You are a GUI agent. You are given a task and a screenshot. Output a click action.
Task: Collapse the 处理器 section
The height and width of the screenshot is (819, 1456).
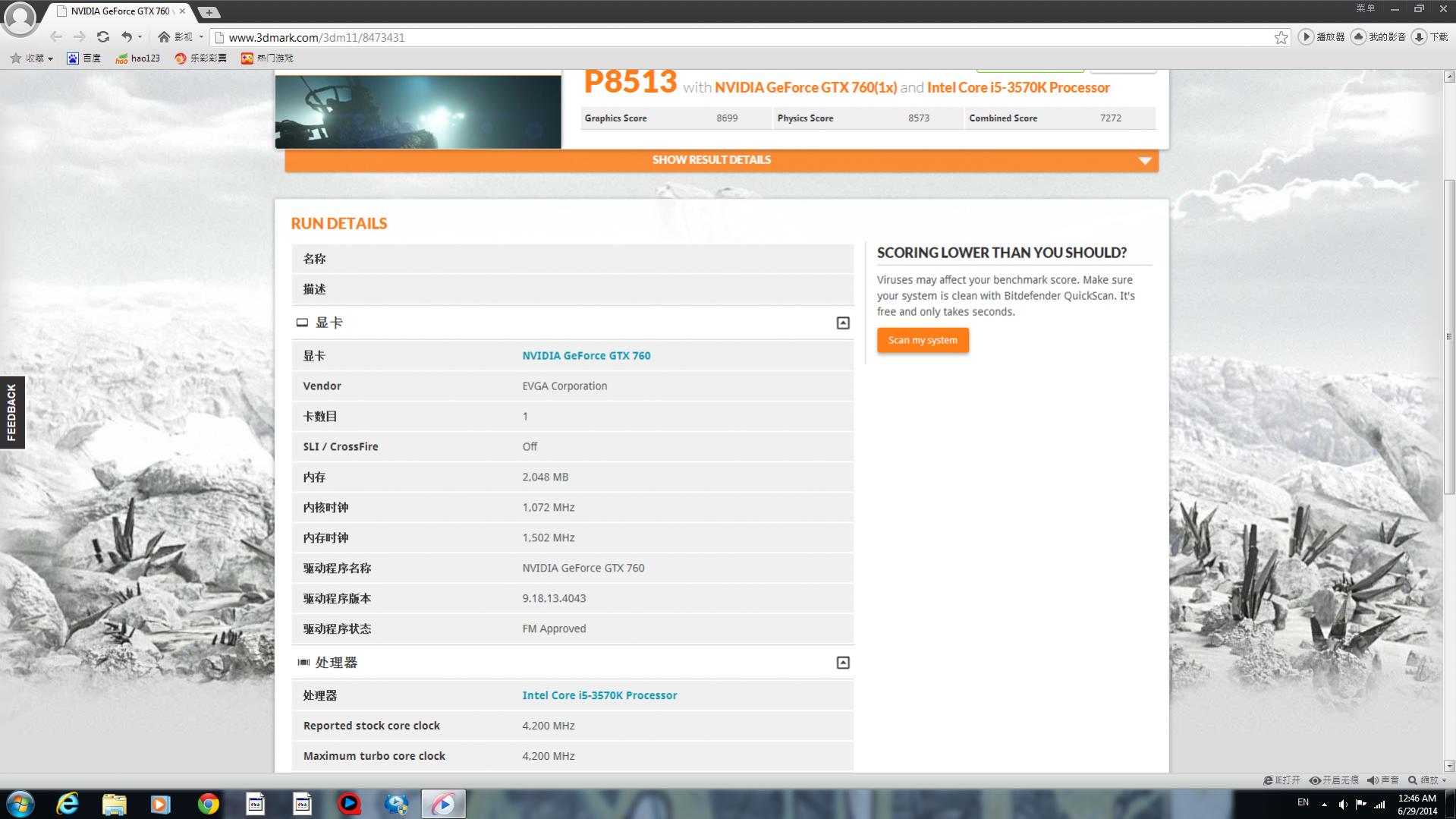point(843,663)
